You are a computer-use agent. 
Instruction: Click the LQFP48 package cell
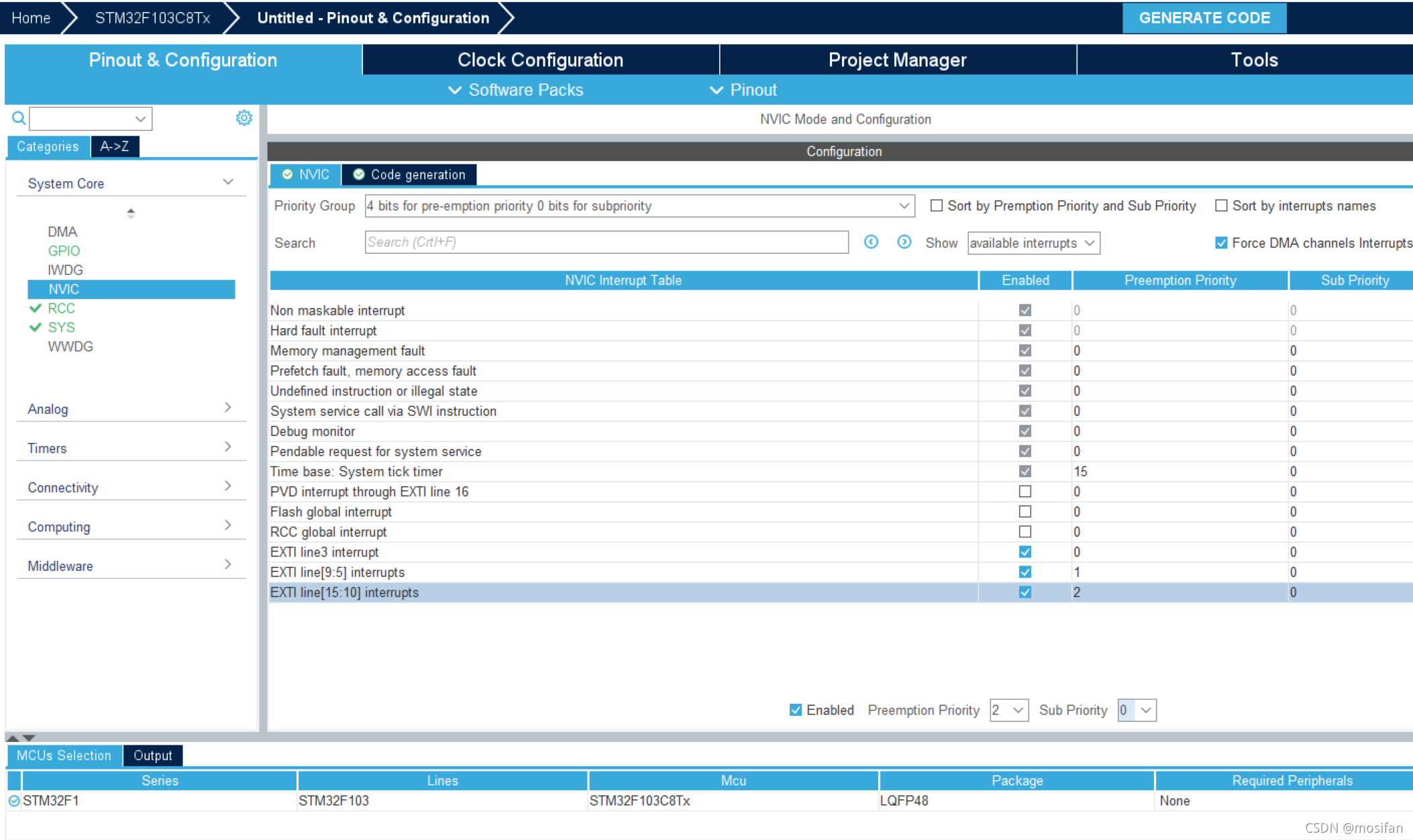tap(1016, 800)
